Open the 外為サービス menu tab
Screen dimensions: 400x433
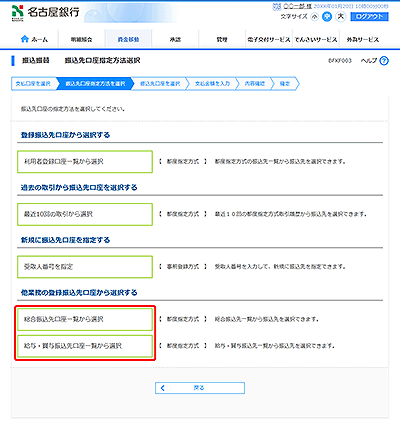pyautogui.click(x=363, y=39)
